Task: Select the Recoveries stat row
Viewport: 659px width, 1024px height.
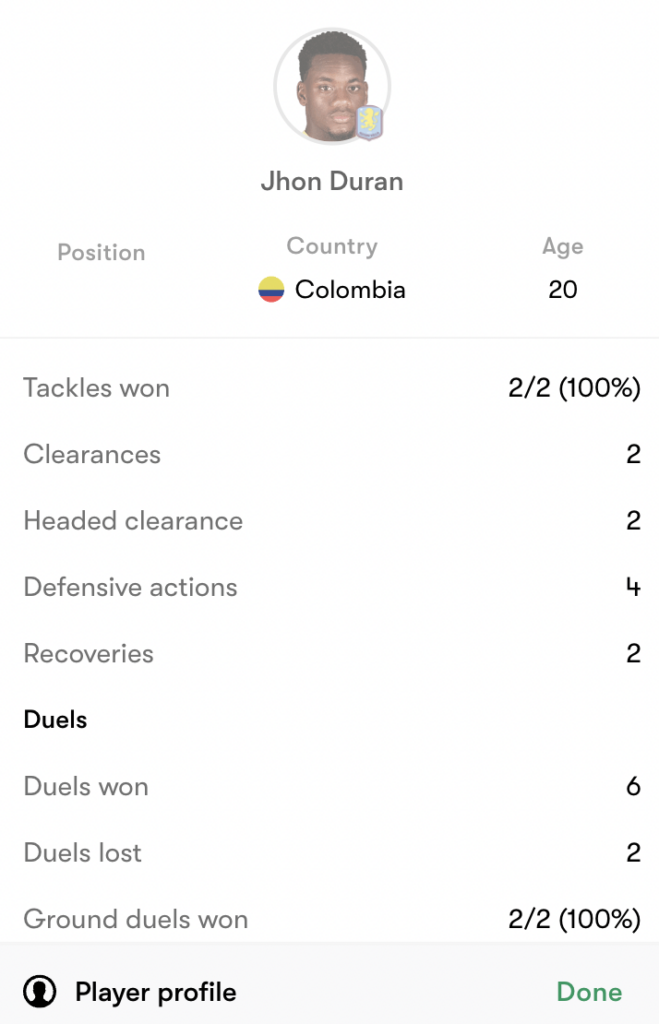Action: click(x=329, y=654)
